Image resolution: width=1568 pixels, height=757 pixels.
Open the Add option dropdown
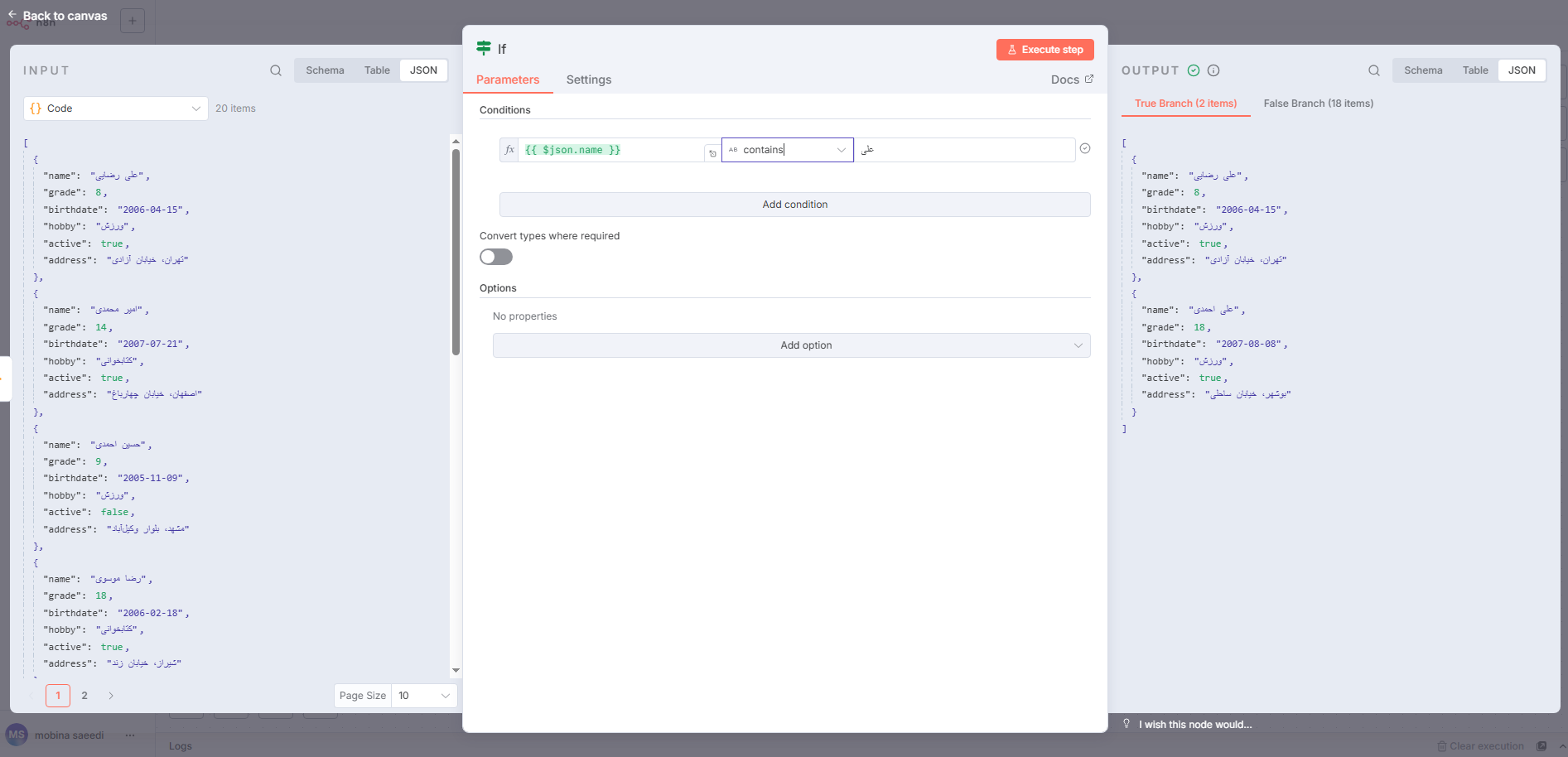[x=791, y=345]
